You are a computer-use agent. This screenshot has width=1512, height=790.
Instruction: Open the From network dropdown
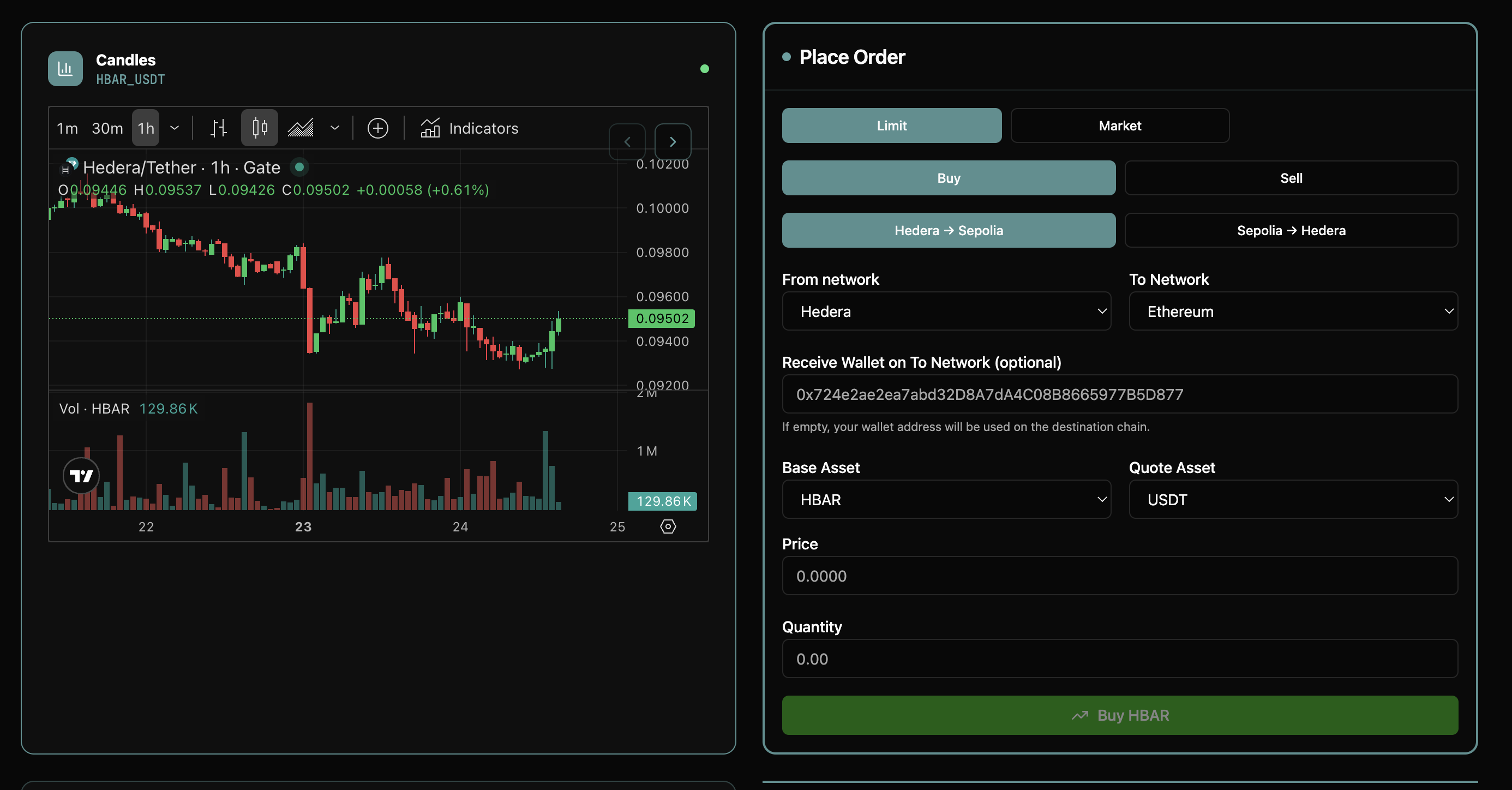946,311
